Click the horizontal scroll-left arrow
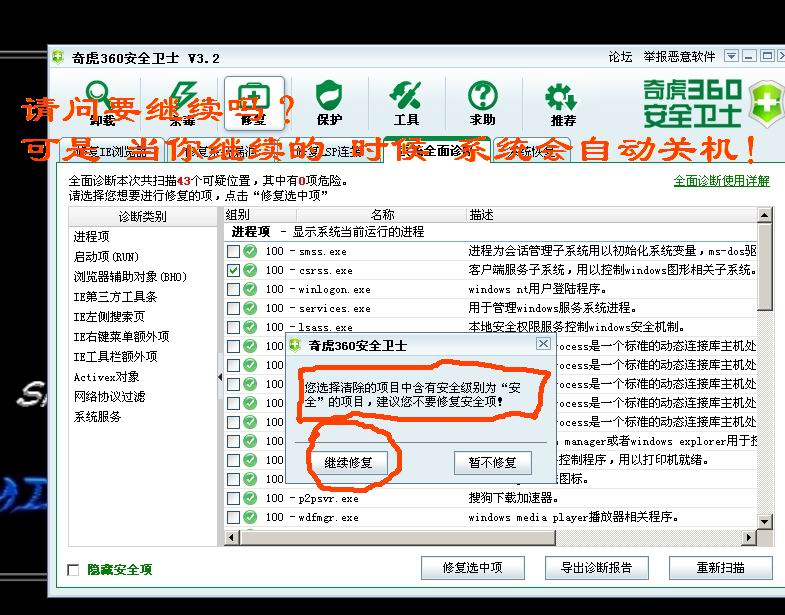 pyautogui.click(x=231, y=537)
